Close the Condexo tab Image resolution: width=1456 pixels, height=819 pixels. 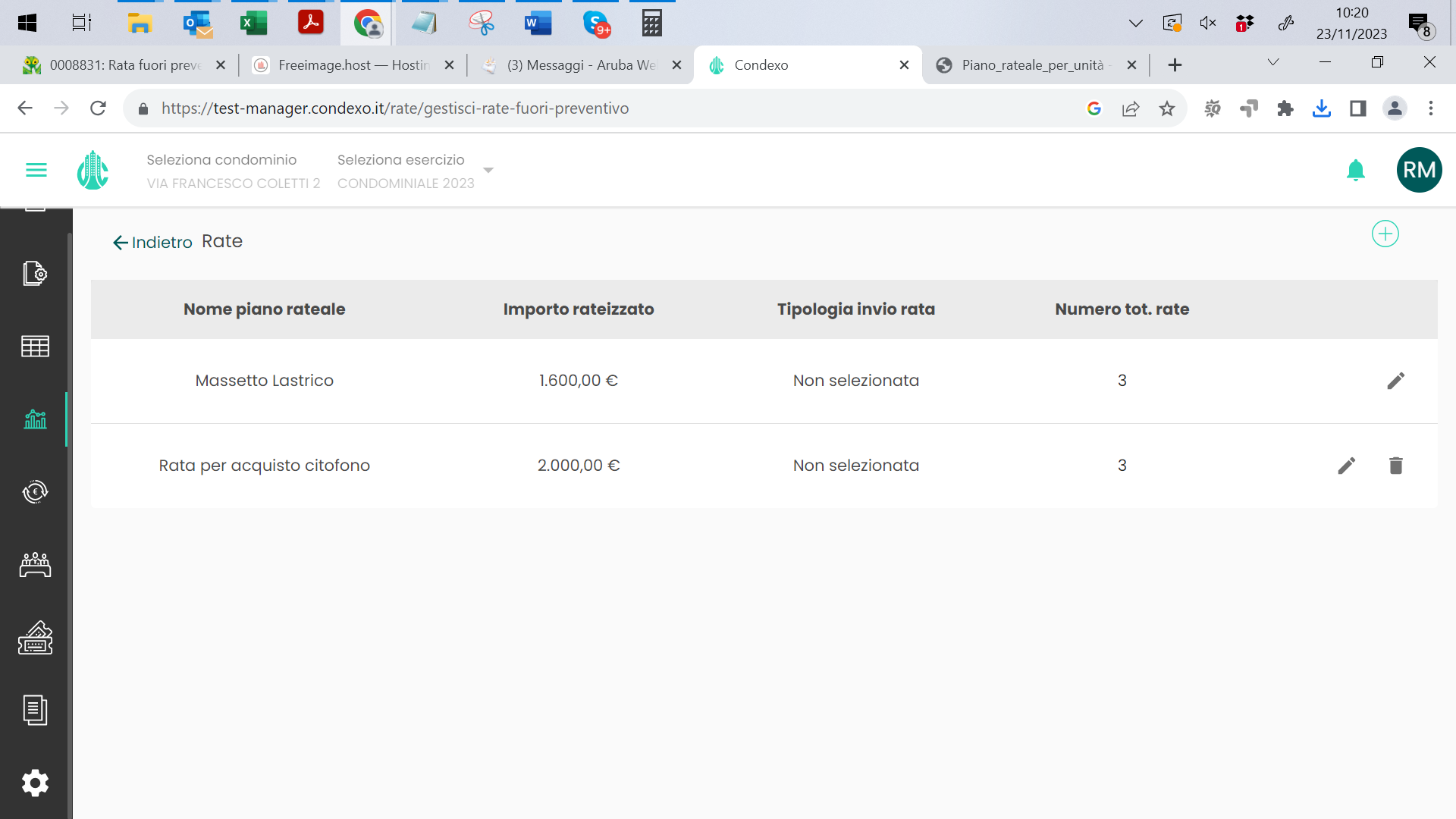pos(904,65)
